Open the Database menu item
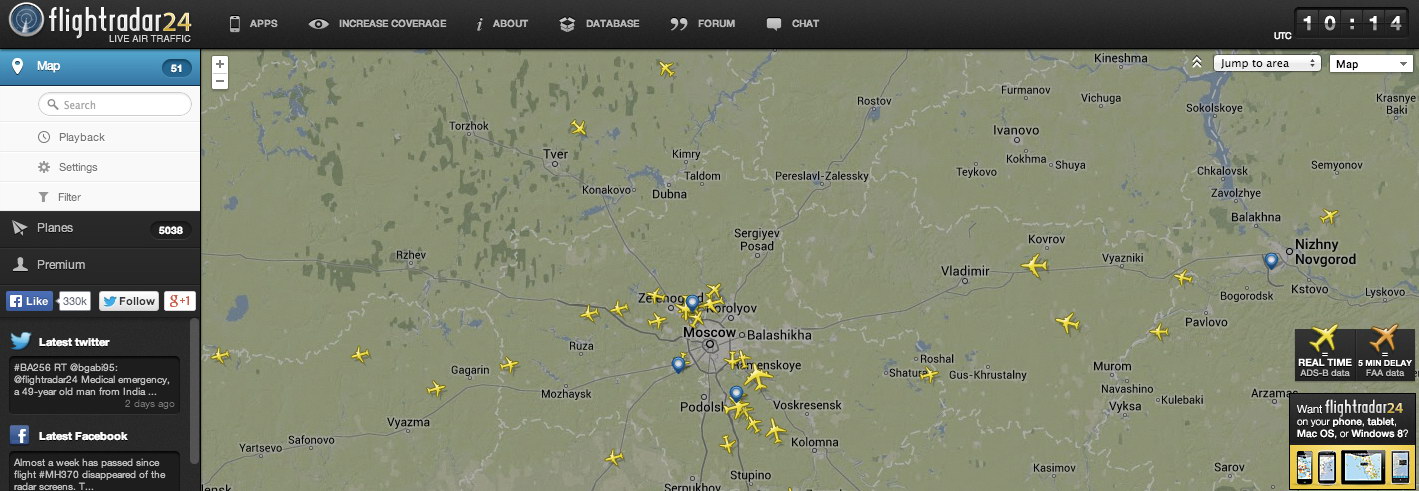This screenshot has width=1419, height=491. point(599,23)
